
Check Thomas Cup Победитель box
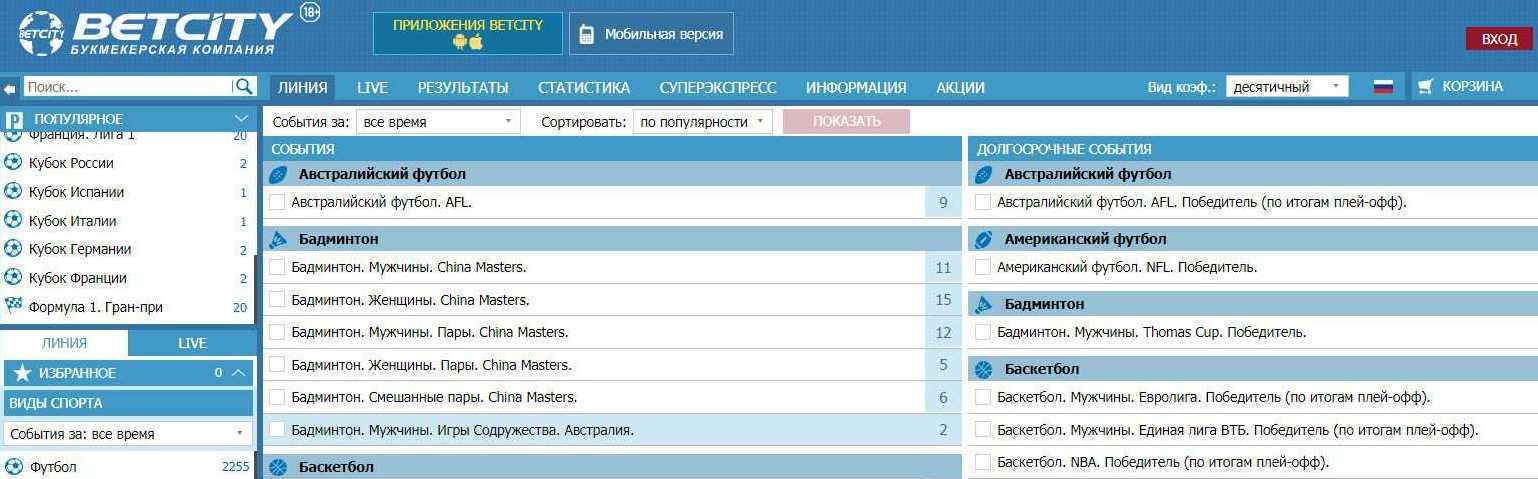[x=983, y=332]
